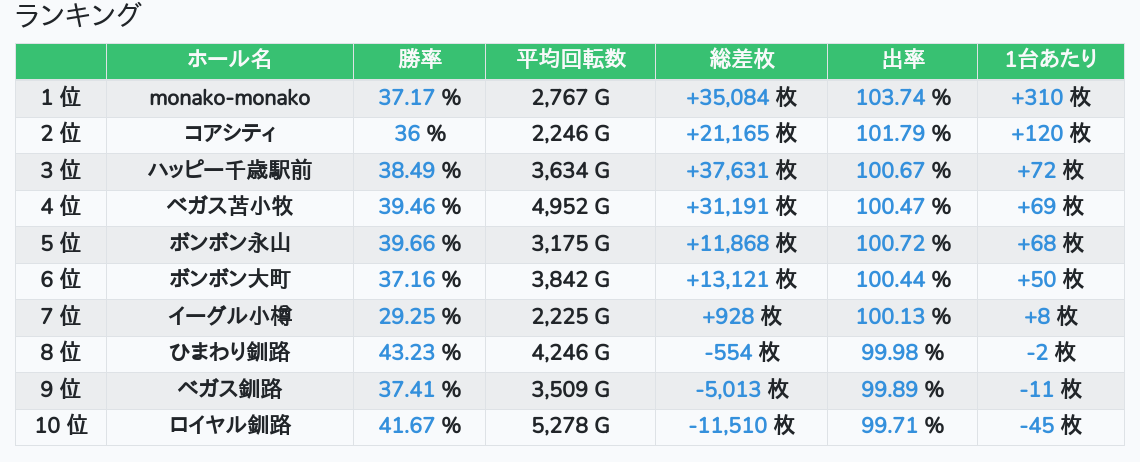Screen dimensions: 1140x462
Task: Sort by the 勝率 column header
Action: (419, 60)
